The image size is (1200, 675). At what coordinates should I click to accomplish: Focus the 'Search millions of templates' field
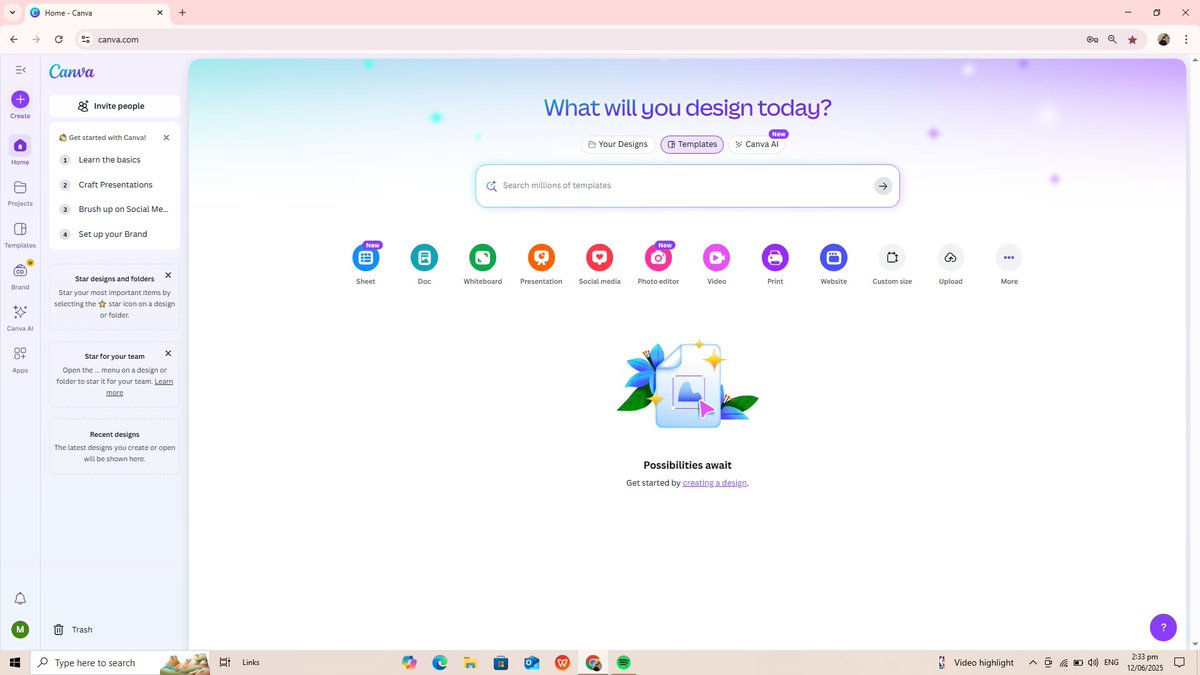click(x=687, y=186)
